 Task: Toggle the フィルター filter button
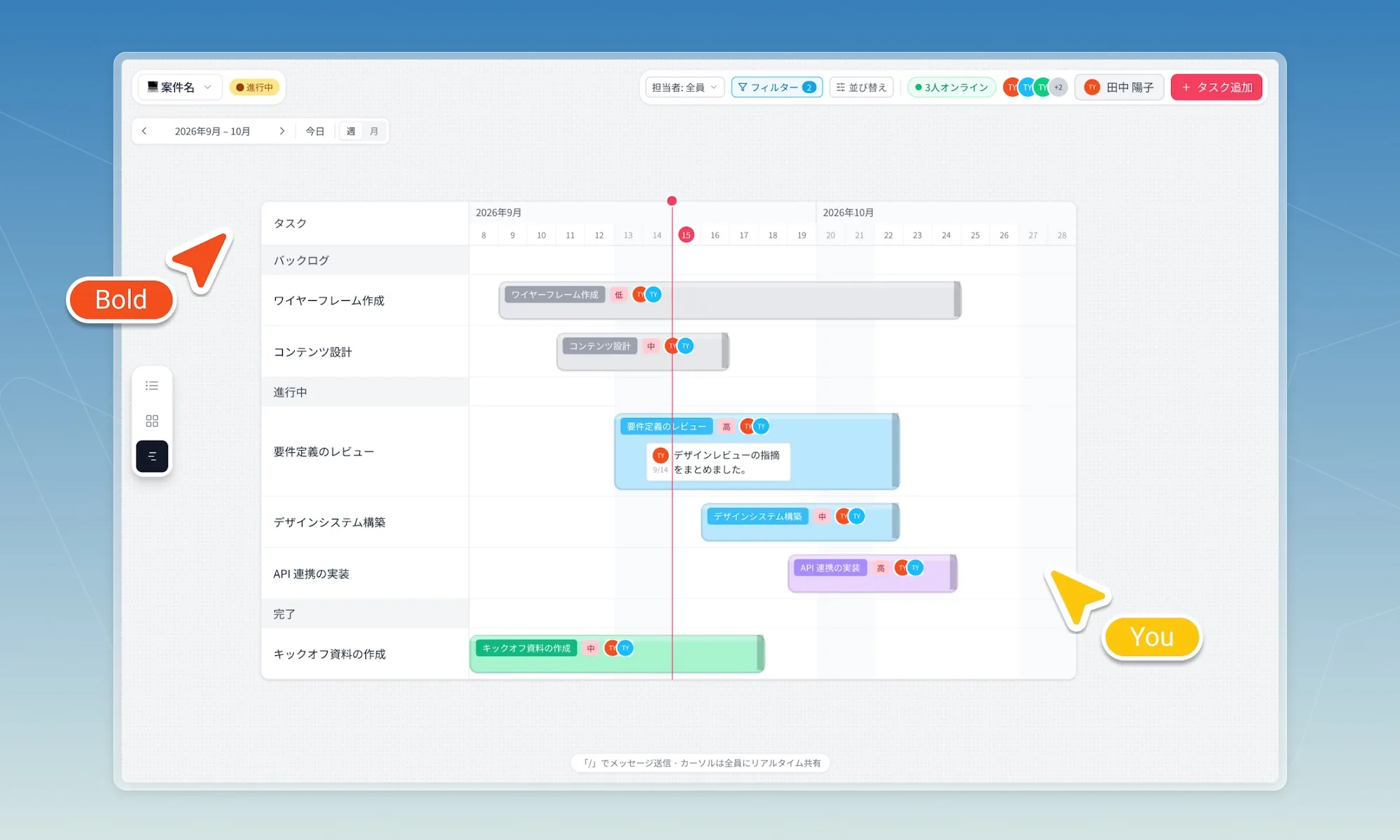point(777,87)
